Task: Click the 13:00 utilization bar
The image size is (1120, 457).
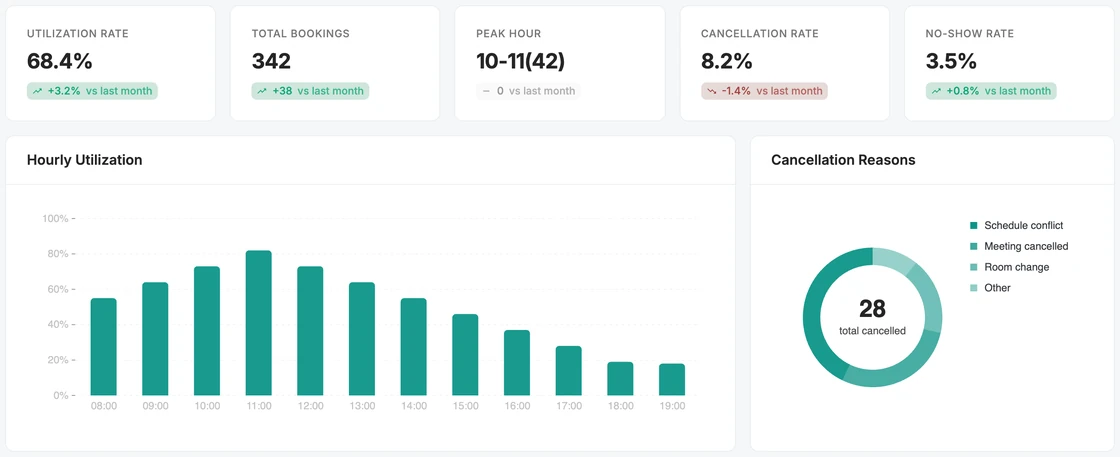Action: click(x=361, y=338)
